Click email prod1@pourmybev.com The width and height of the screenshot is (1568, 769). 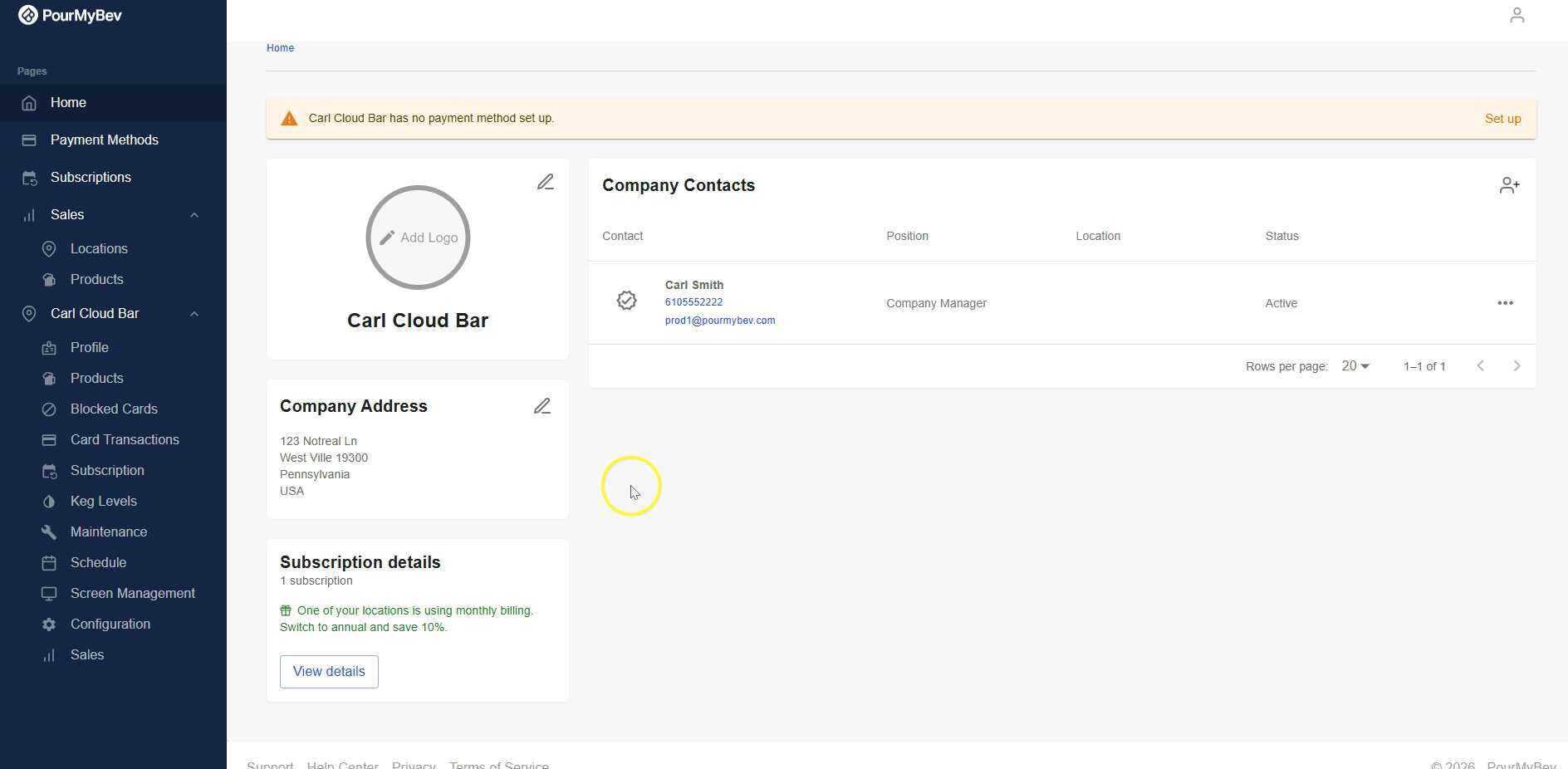720,321
